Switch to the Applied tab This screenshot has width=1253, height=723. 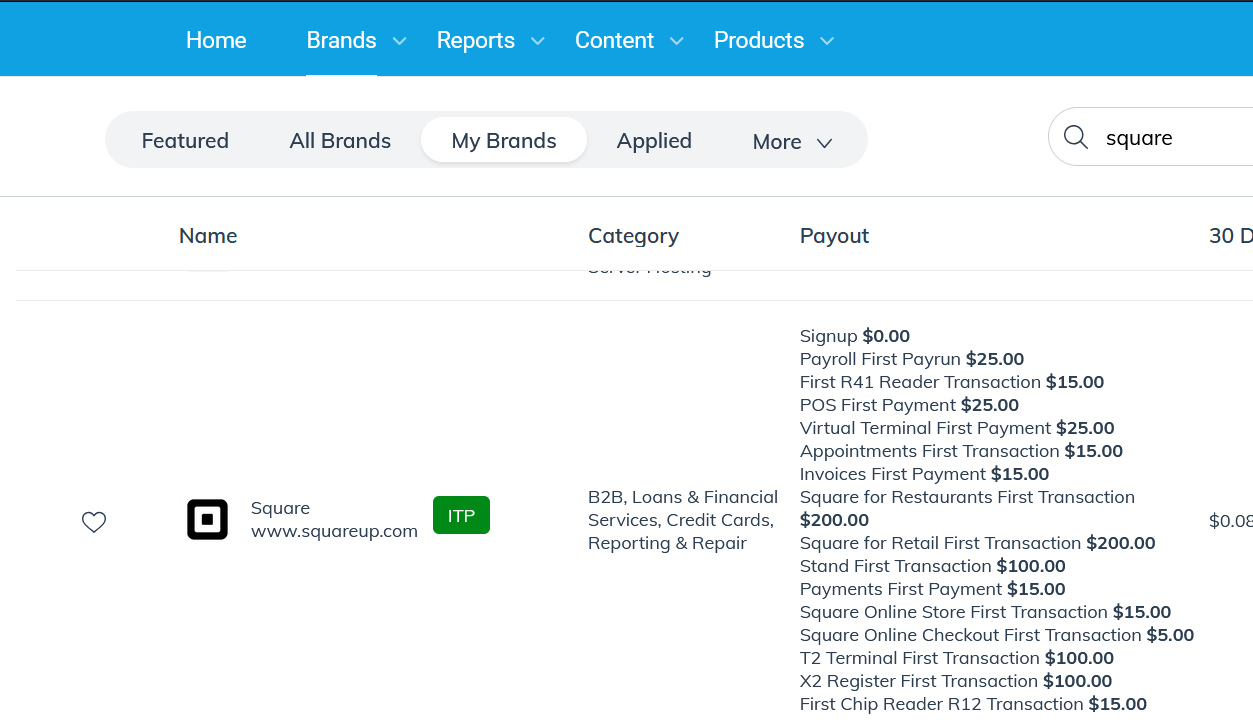[x=654, y=141]
